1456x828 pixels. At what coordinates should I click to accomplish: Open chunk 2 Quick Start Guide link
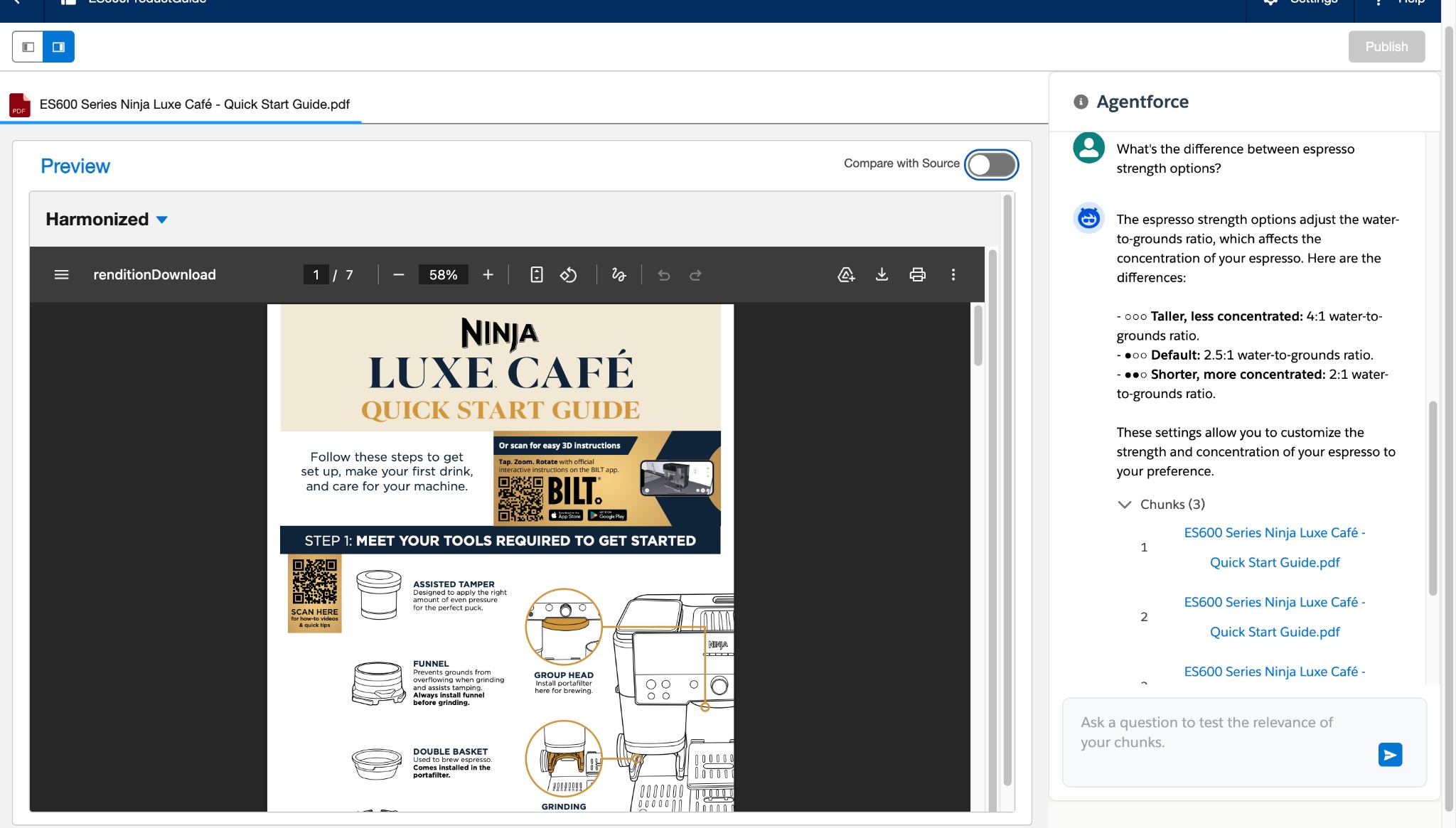1275,617
